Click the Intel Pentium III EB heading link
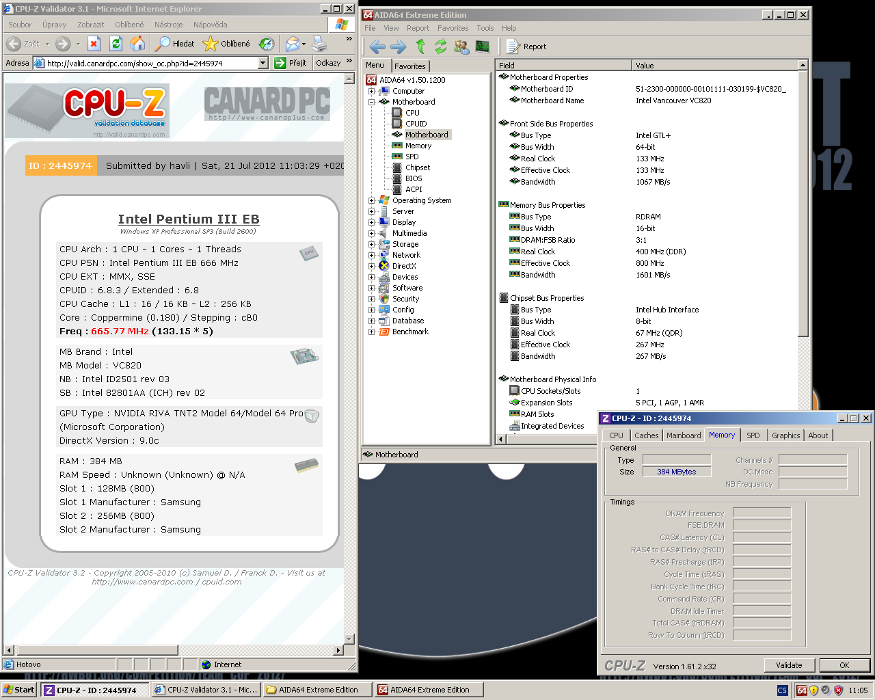 [x=189, y=219]
